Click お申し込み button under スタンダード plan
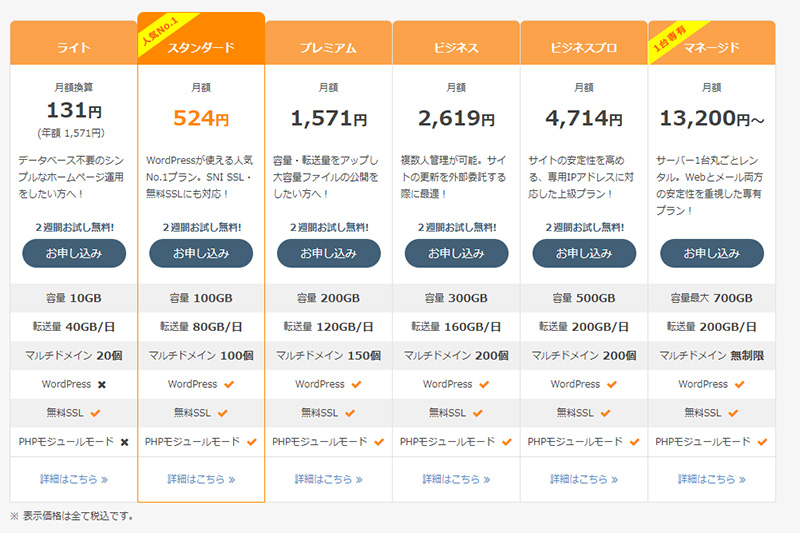This screenshot has width=800, height=533. pos(201,253)
